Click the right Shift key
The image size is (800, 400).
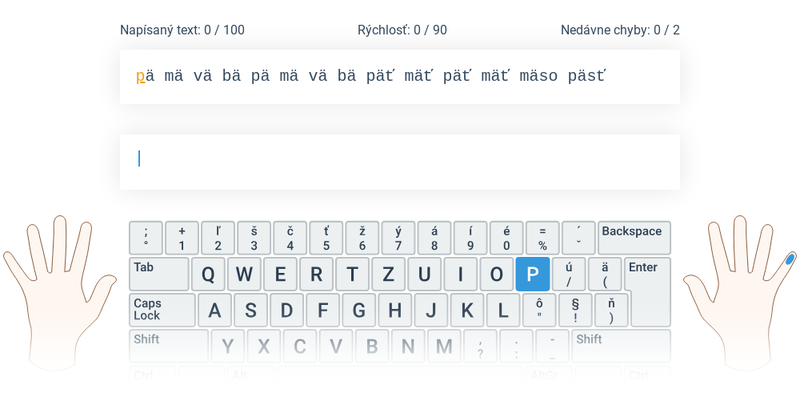click(x=621, y=346)
